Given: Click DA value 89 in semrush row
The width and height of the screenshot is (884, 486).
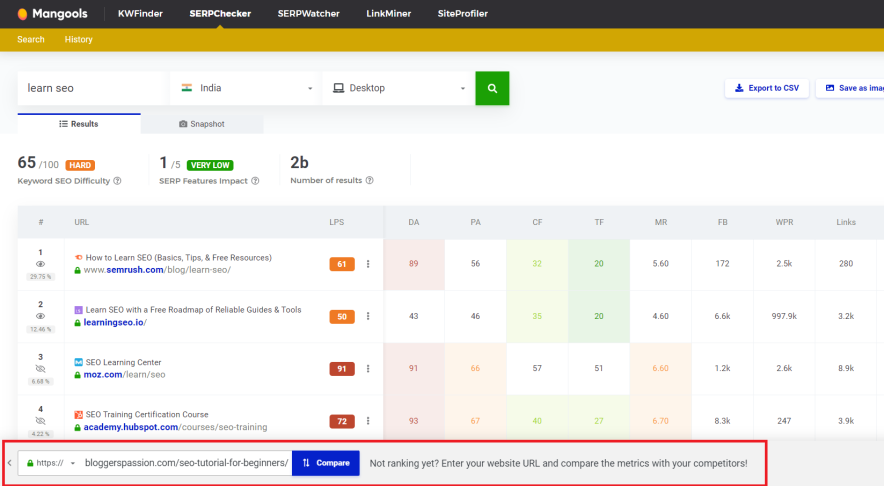Looking at the screenshot, I should pos(414,264).
